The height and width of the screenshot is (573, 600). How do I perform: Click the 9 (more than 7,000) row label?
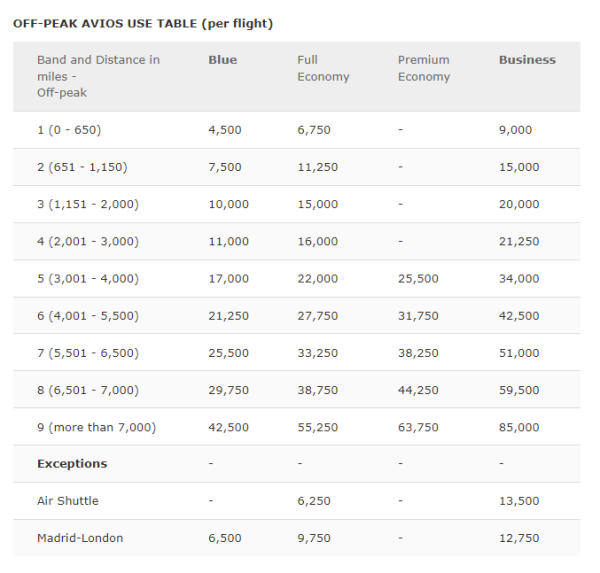pos(96,427)
